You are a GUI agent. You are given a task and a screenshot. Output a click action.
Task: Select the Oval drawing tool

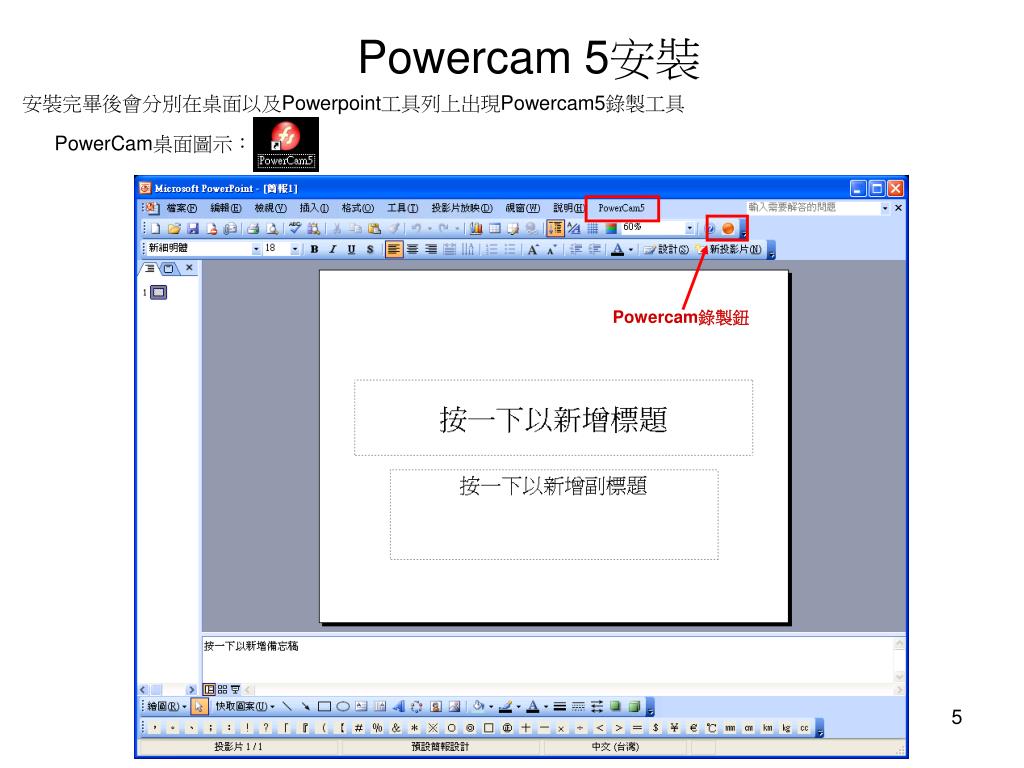tap(343, 707)
